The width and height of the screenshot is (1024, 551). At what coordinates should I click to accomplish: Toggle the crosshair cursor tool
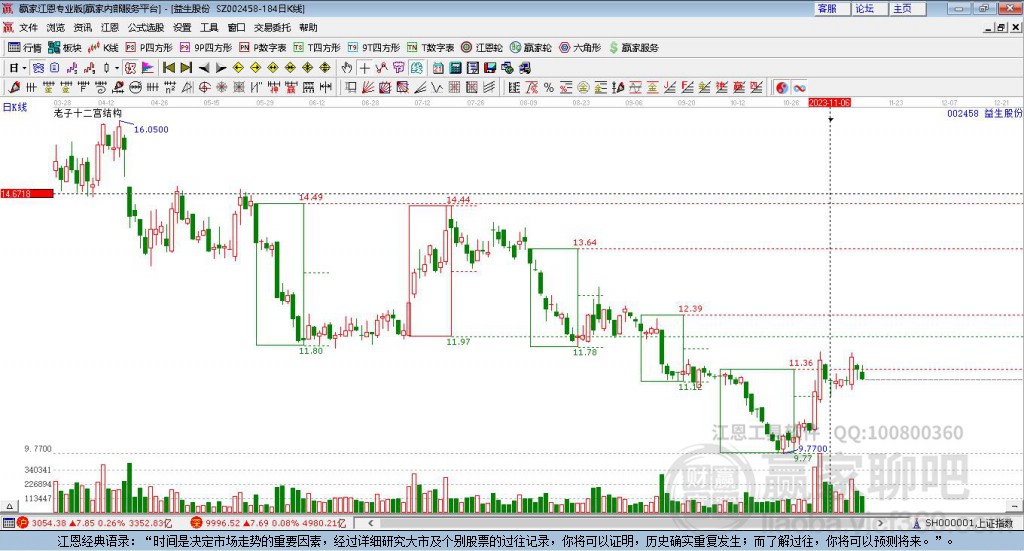(364, 68)
